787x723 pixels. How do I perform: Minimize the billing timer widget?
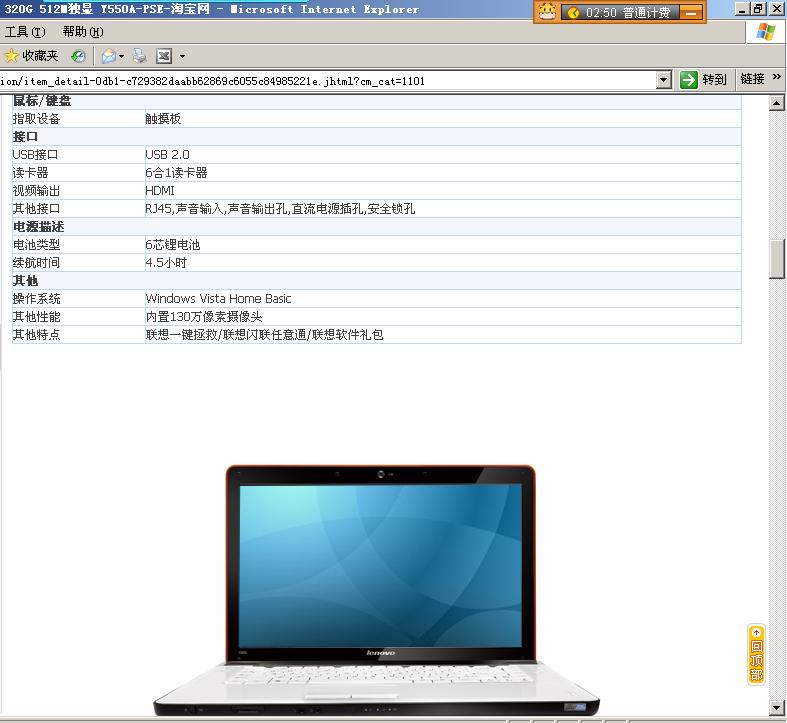691,13
